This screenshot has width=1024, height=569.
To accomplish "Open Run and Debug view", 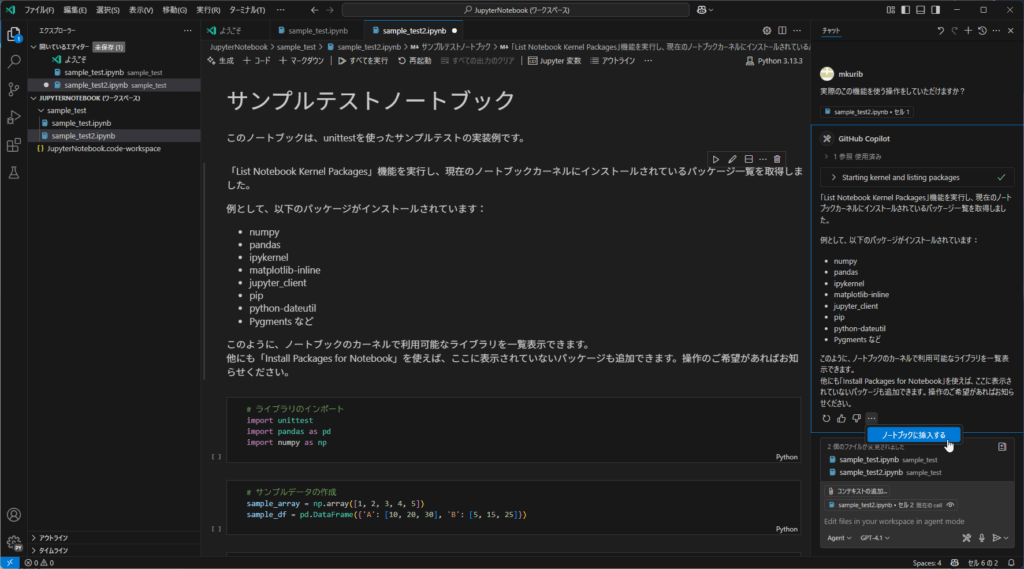I will click(14, 118).
